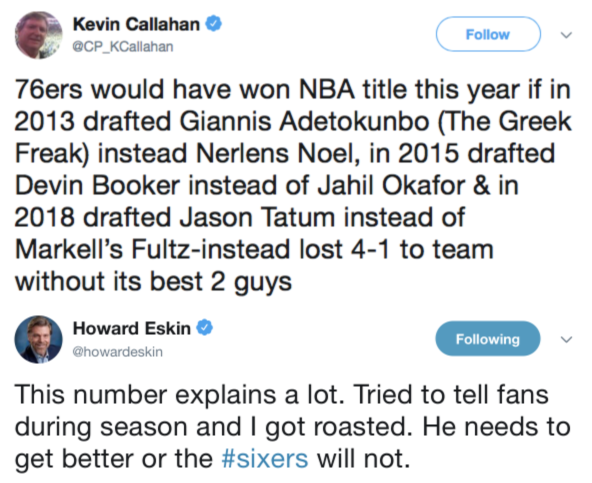The height and width of the screenshot is (483, 592).
Task: Open Kevin Callahan's tweet about the 76ers draft picks
Action: pos(293,185)
